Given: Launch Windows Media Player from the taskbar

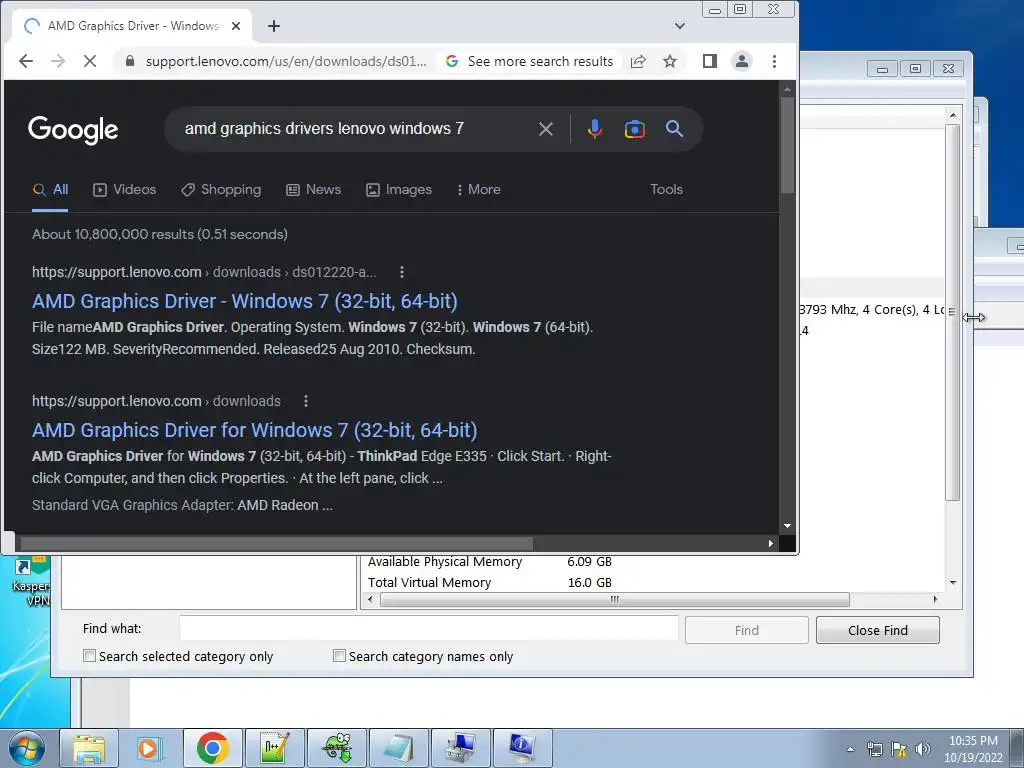Looking at the screenshot, I should coord(150,748).
